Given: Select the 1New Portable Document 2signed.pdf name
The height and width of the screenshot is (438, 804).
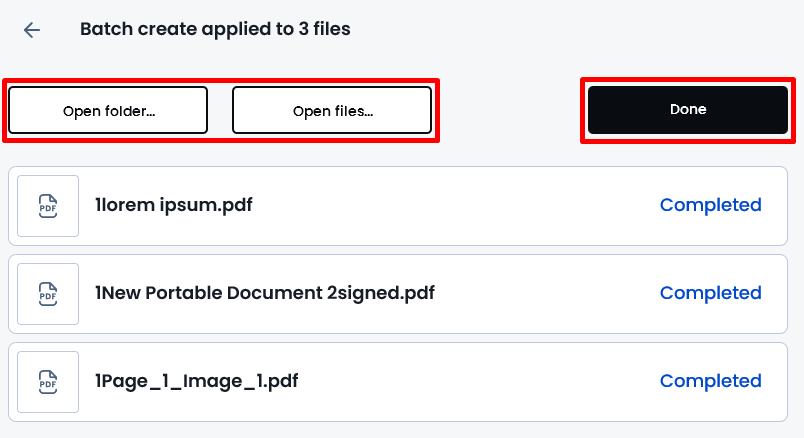Looking at the screenshot, I should tap(265, 293).
